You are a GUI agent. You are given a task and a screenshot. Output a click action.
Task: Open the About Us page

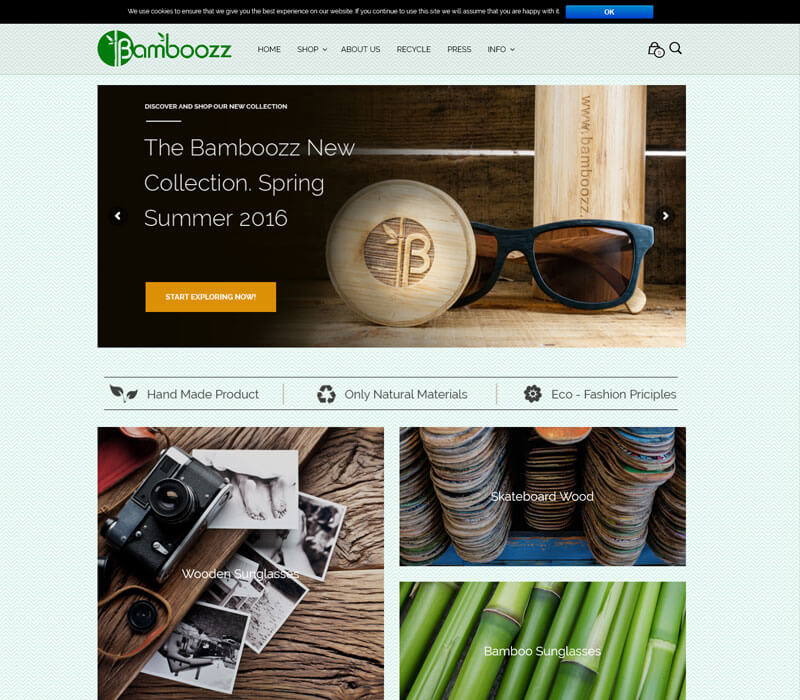point(360,49)
